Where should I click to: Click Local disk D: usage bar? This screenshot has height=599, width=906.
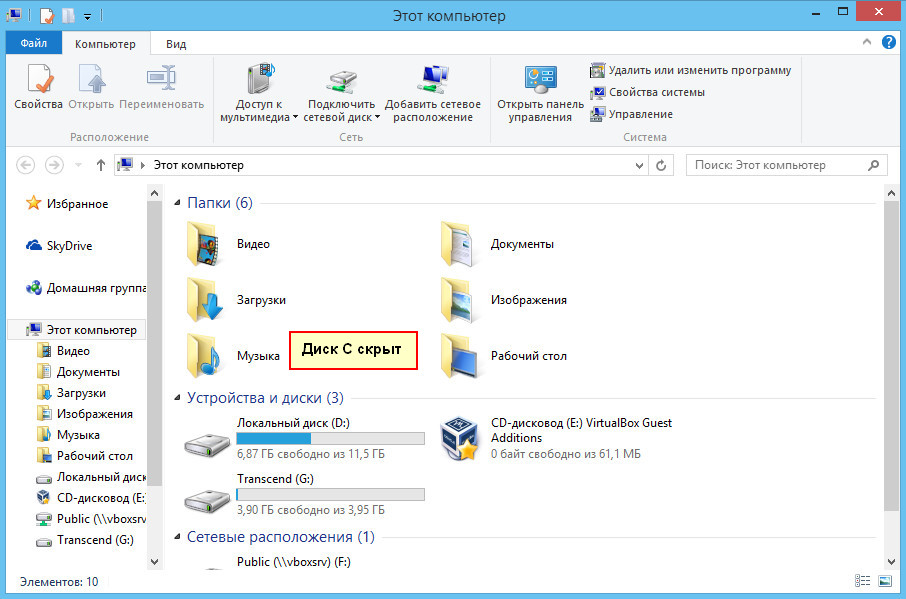tap(331, 439)
